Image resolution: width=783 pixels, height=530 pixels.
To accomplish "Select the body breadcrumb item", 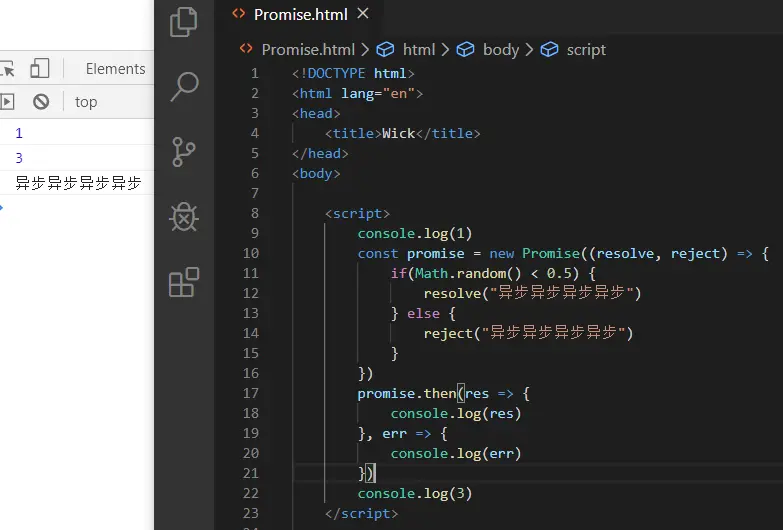I will (500, 49).
